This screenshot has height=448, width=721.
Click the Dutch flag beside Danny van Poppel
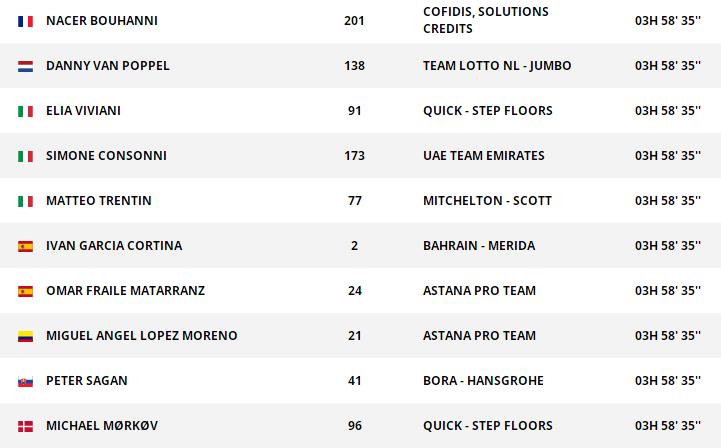click(25, 66)
